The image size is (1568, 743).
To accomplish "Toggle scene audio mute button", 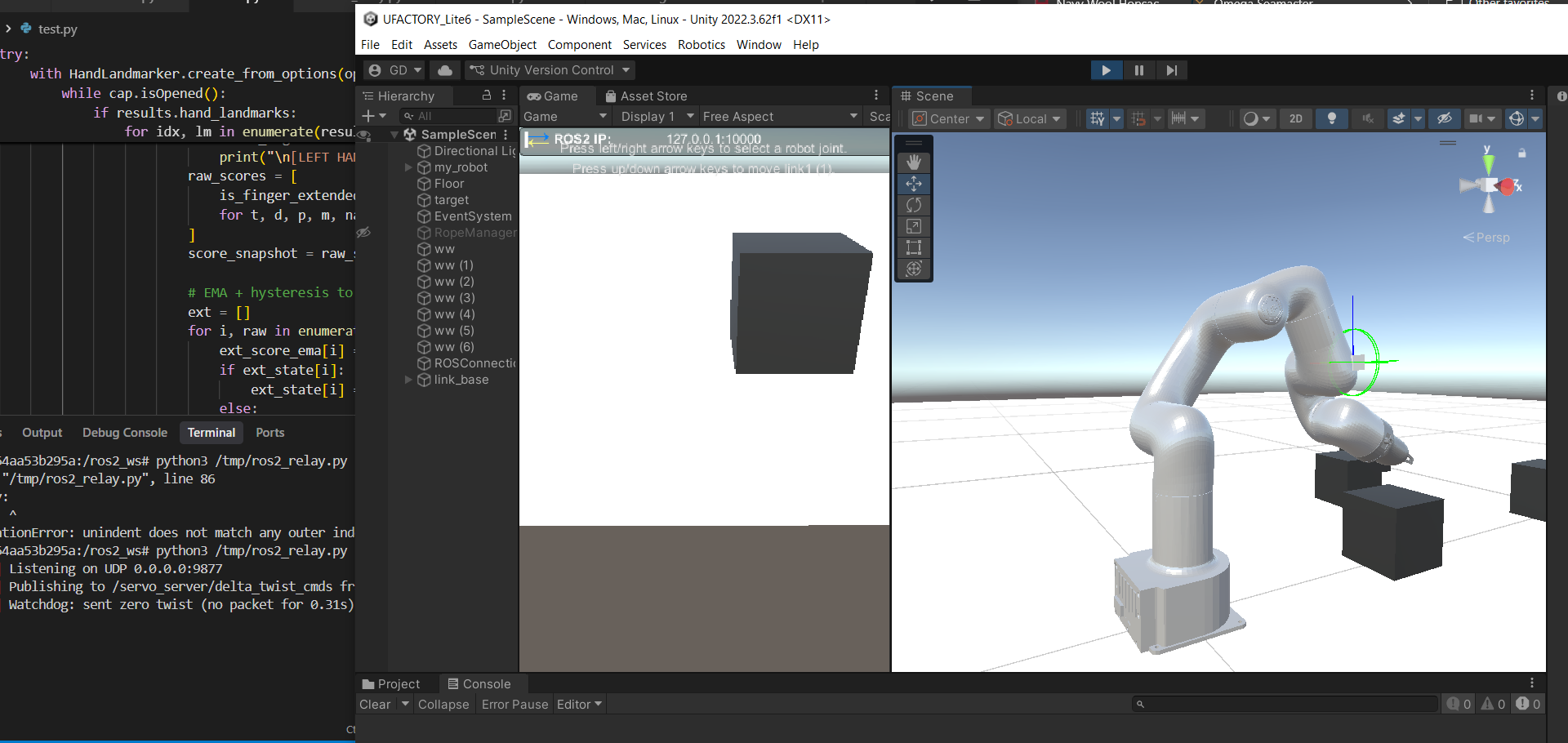I will [1367, 118].
